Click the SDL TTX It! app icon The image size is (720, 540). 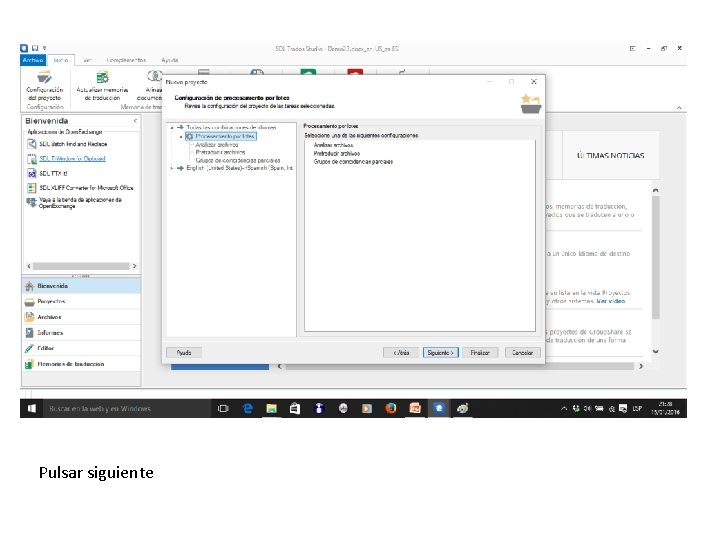[x=32, y=174]
